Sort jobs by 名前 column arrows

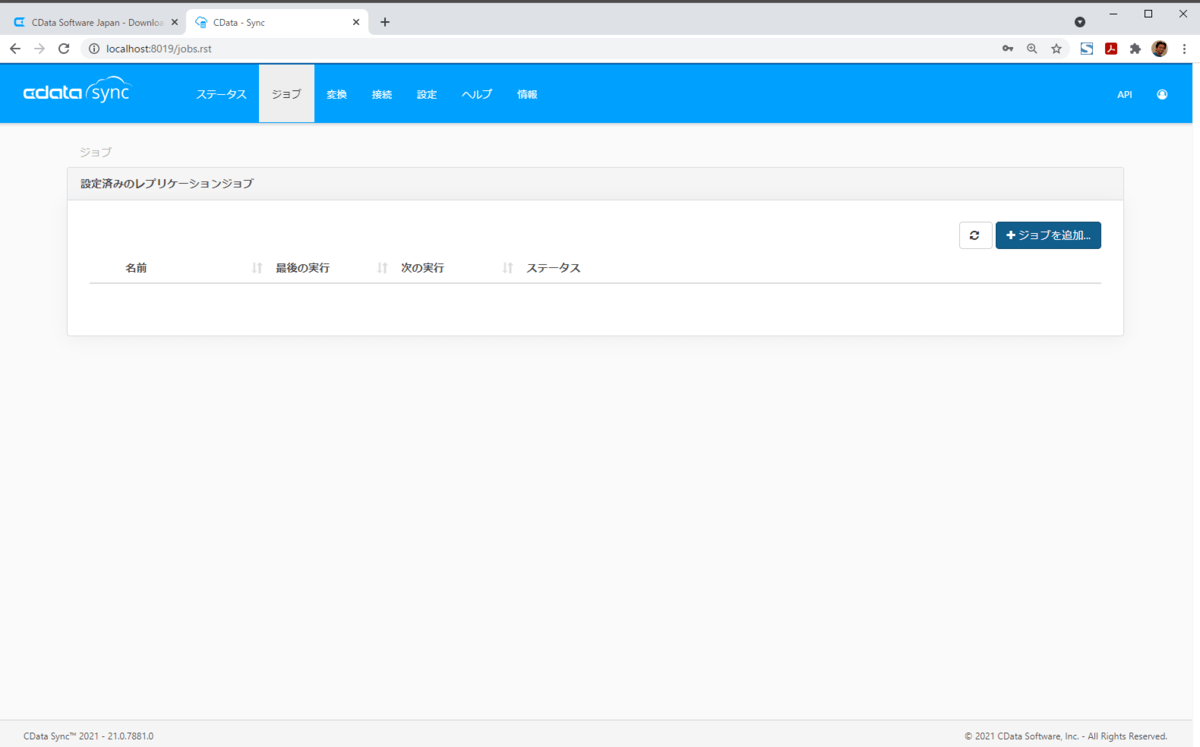[257, 268]
